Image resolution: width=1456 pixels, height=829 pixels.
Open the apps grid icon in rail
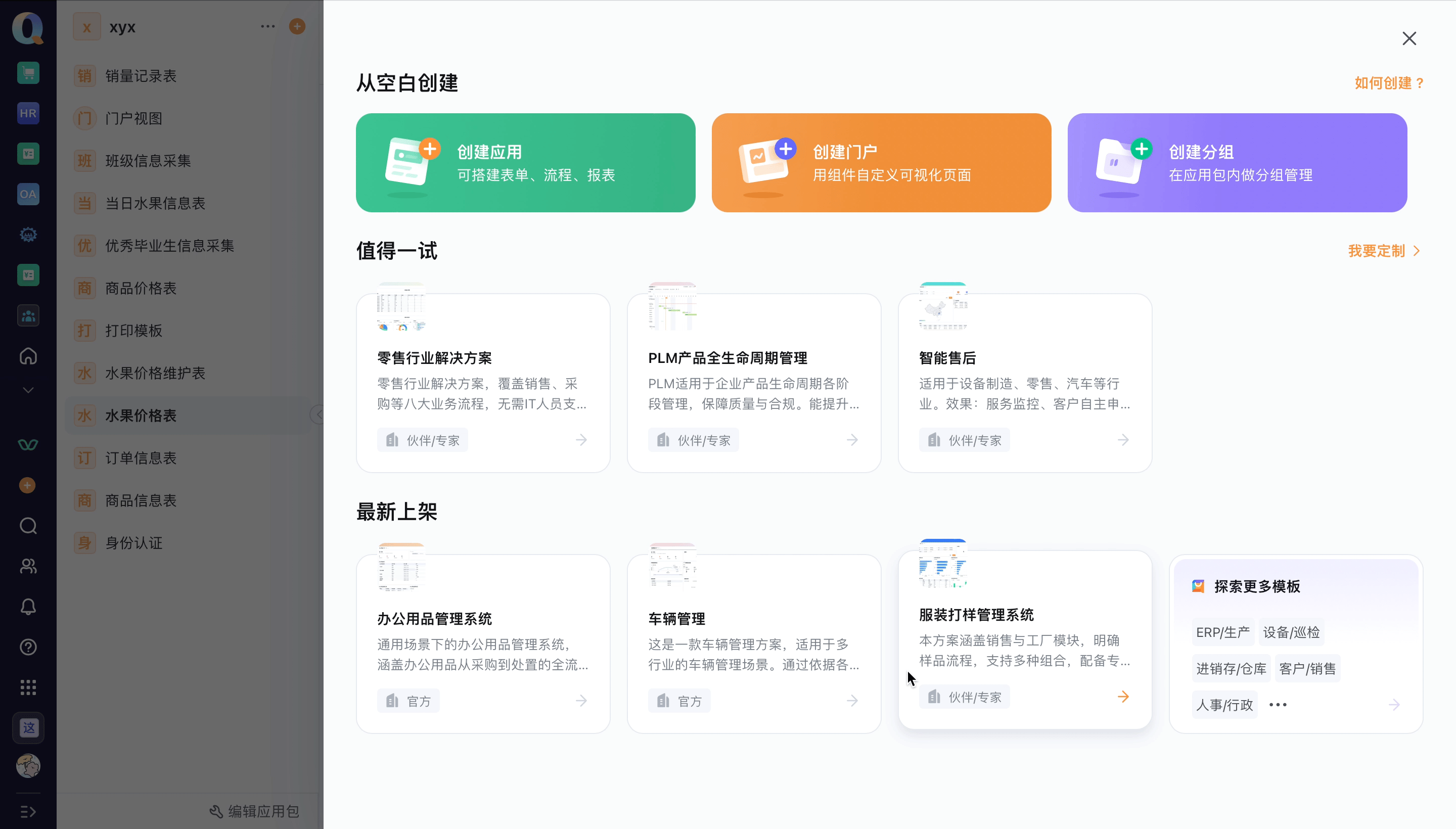point(28,688)
